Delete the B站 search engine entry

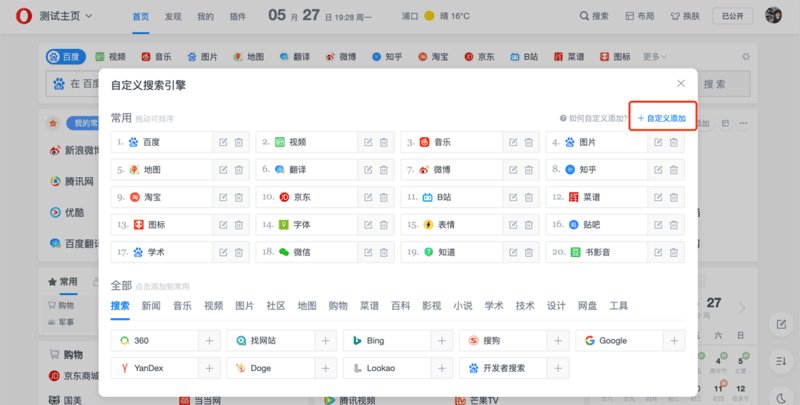click(529, 197)
